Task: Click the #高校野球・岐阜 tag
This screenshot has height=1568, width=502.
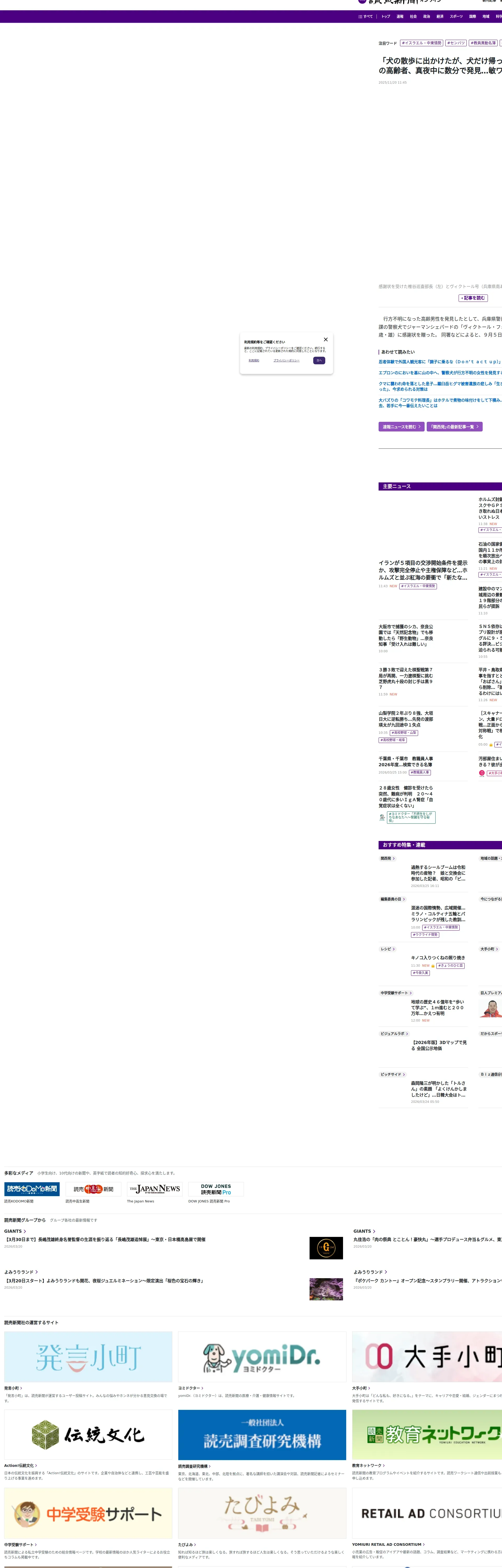Action: coord(392,740)
